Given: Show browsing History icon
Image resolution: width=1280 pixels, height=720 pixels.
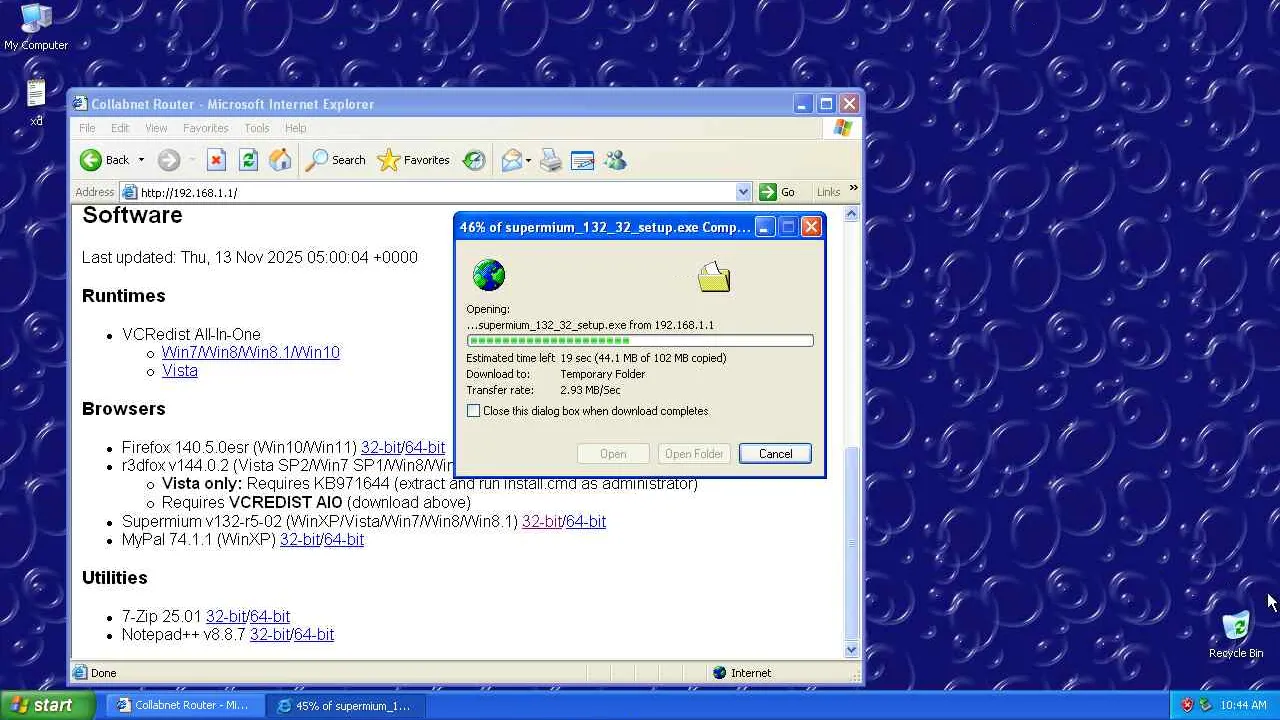Looking at the screenshot, I should click(x=474, y=160).
